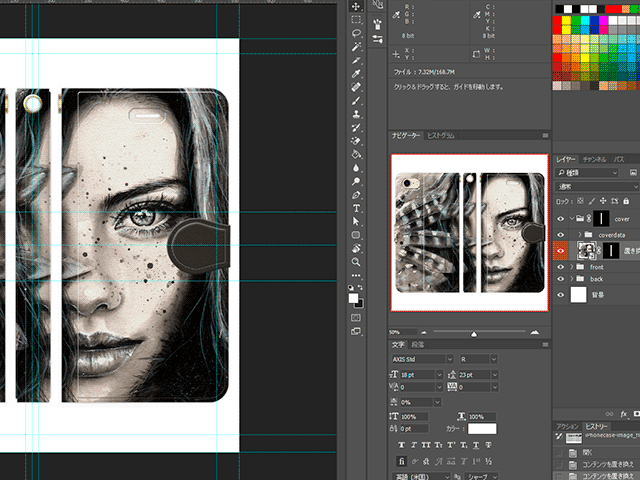Click the navigator zoom slider handle

pyautogui.click(x=474, y=333)
